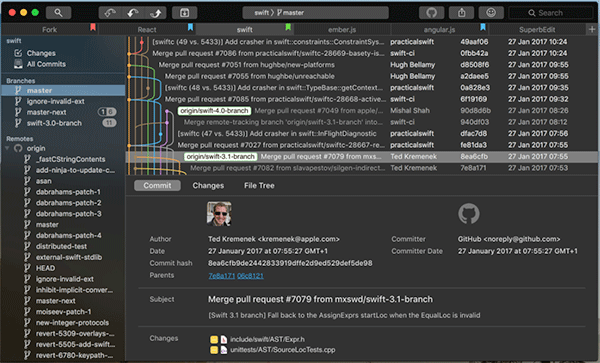The width and height of the screenshot is (600, 363).
Task: Click the origin/swift-4.0-branch label
Action: pos(214,111)
